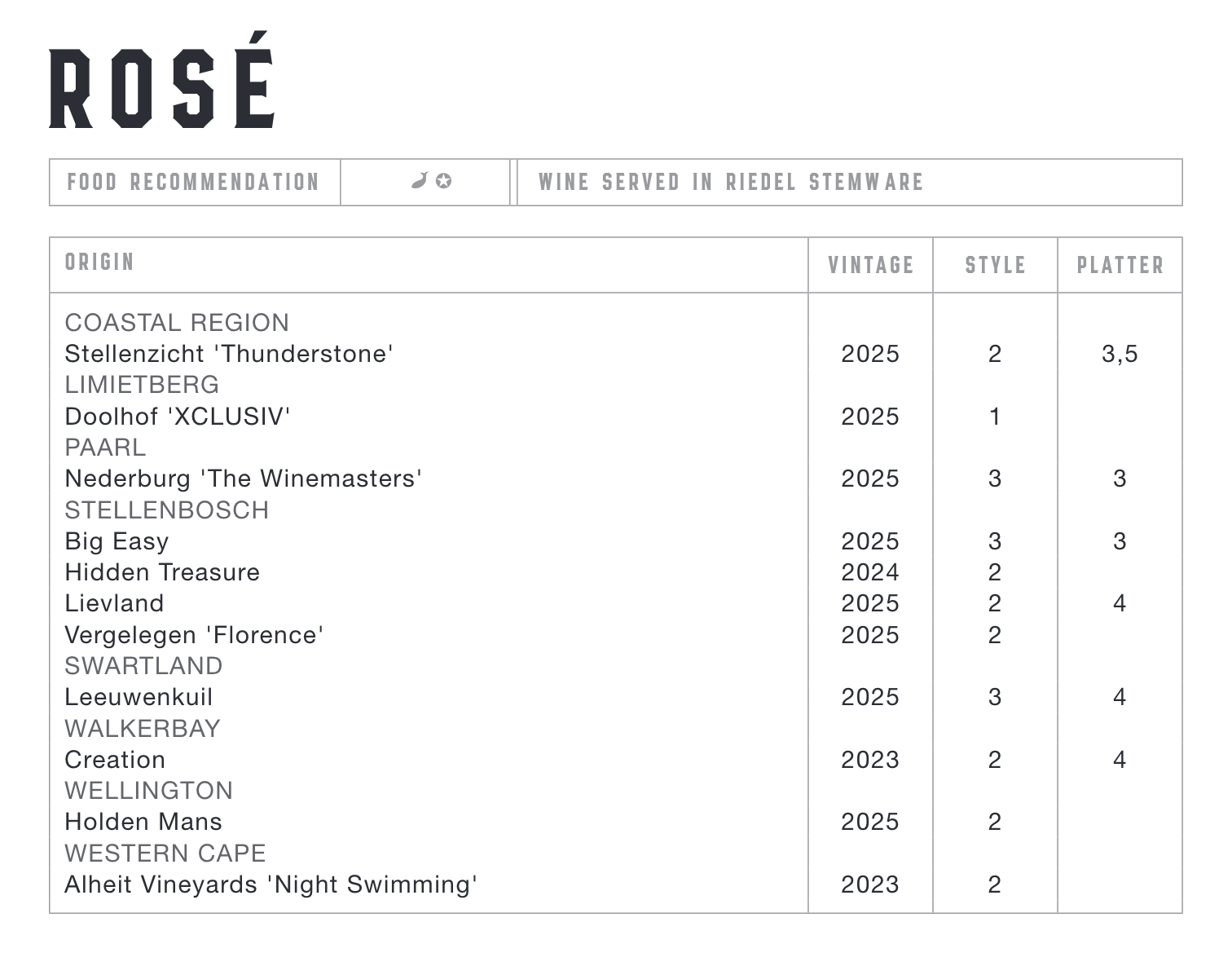The height and width of the screenshot is (966, 1232).
Task: Pick the Big Easy rosé entry
Action: [x=117, y=542]
